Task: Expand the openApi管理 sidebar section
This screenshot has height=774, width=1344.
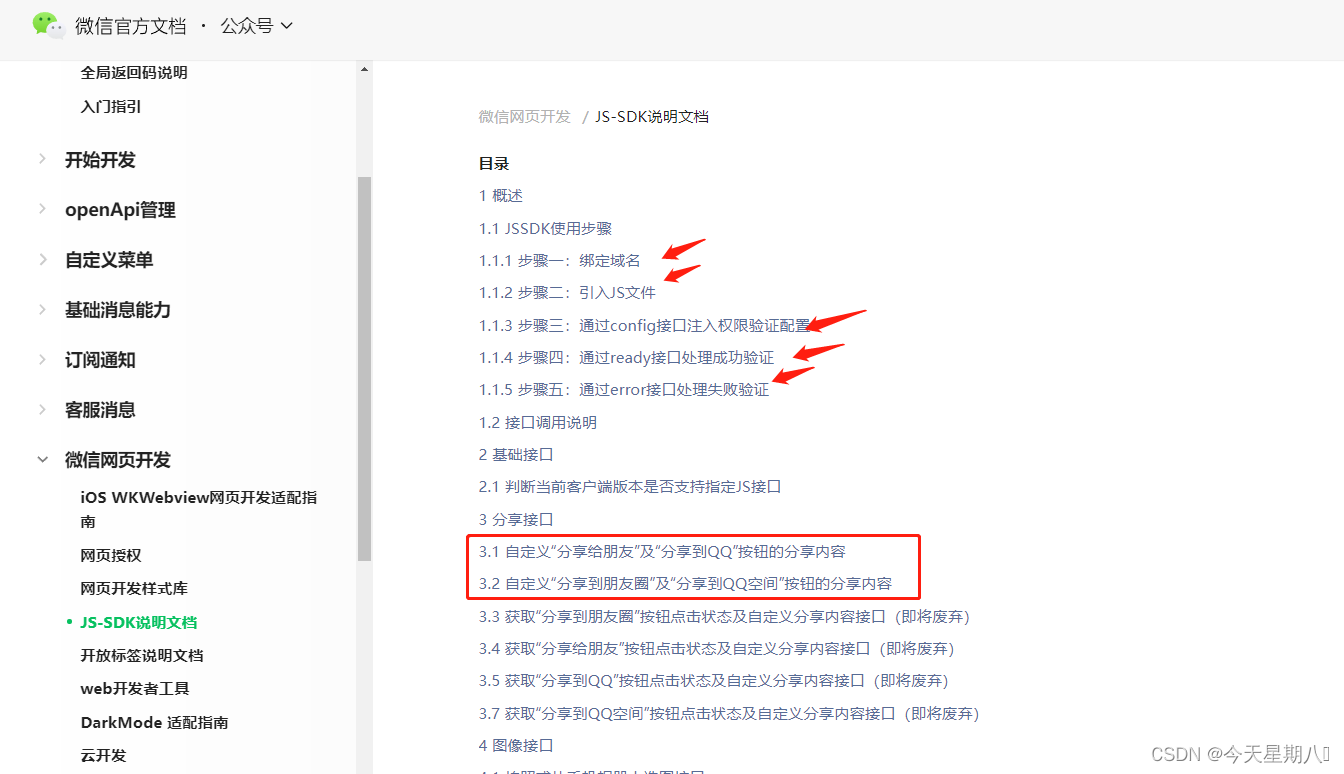Action: click(120, 210)
